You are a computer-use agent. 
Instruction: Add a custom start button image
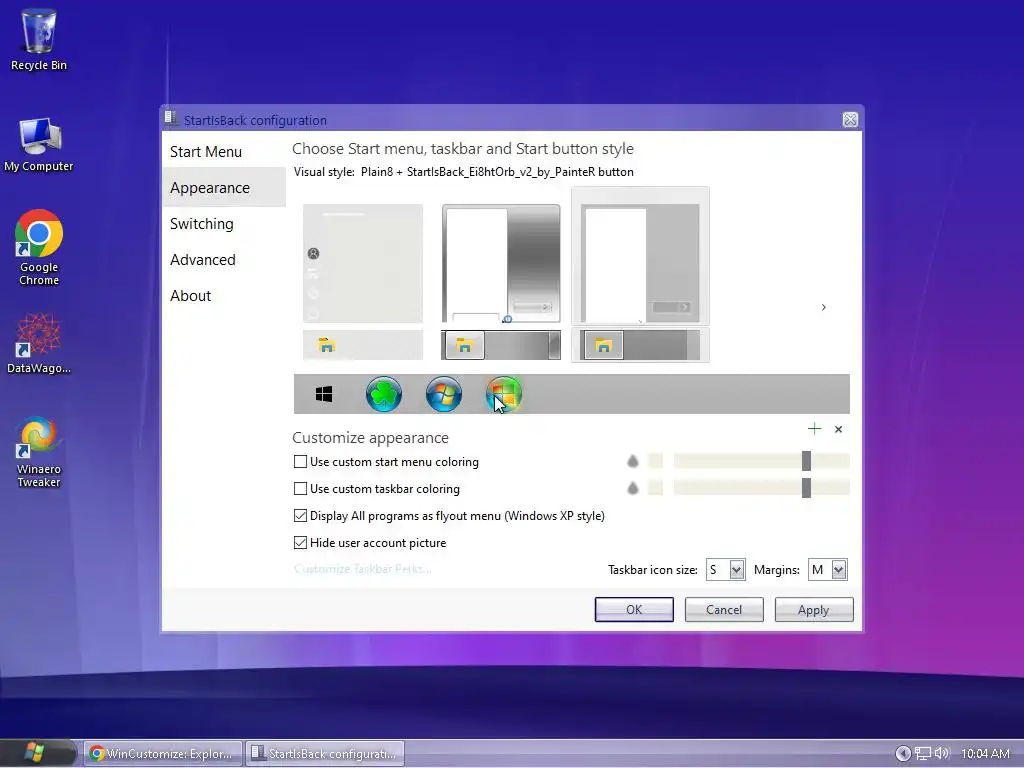pyautogui.click(x=814, y=429)
